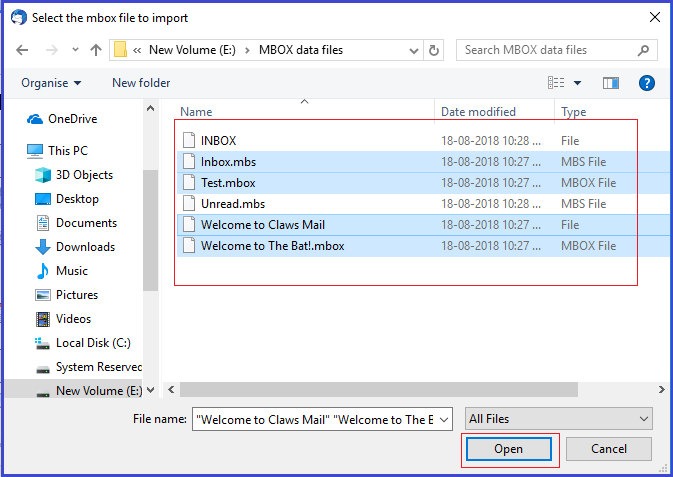Open Documents in navigation pane
The image size is (673, 477).
tap(86, 223)
